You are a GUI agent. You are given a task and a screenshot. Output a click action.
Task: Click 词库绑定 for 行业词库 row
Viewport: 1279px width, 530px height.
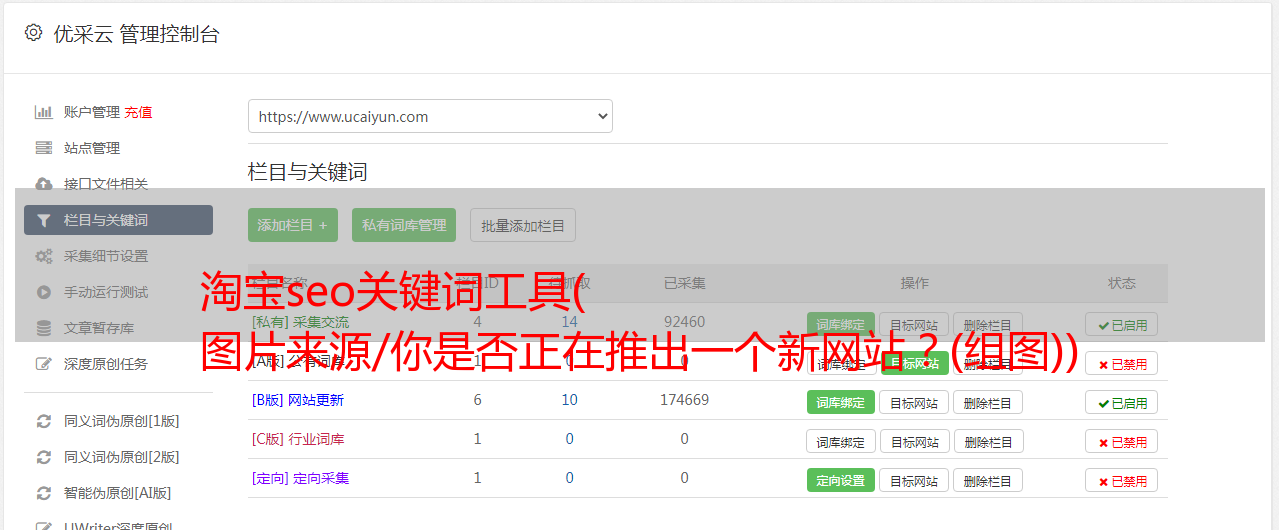tap(841, 442)
